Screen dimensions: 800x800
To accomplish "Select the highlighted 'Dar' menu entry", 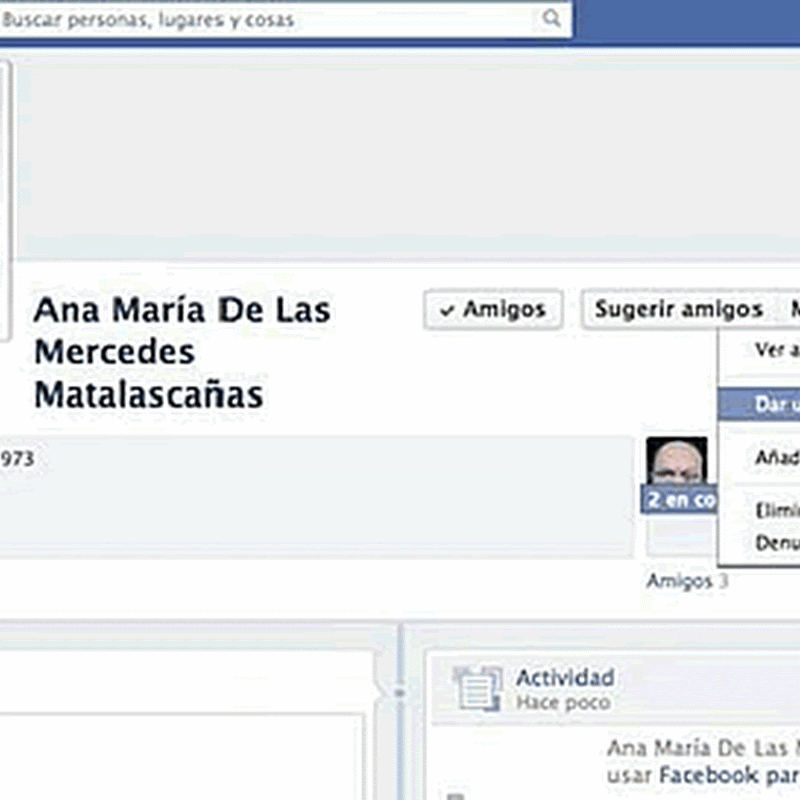I will click(x=759, y=404).
